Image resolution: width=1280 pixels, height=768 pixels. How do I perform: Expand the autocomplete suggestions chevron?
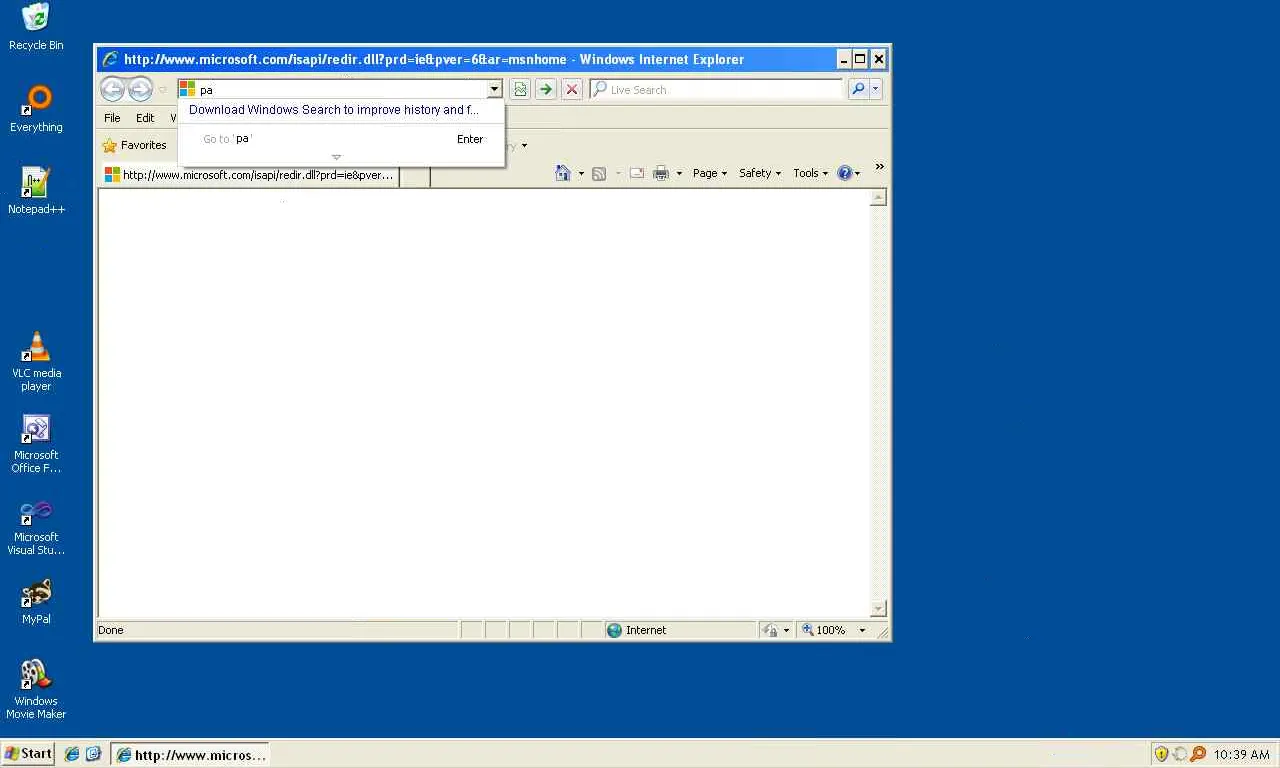coord(336,157)
